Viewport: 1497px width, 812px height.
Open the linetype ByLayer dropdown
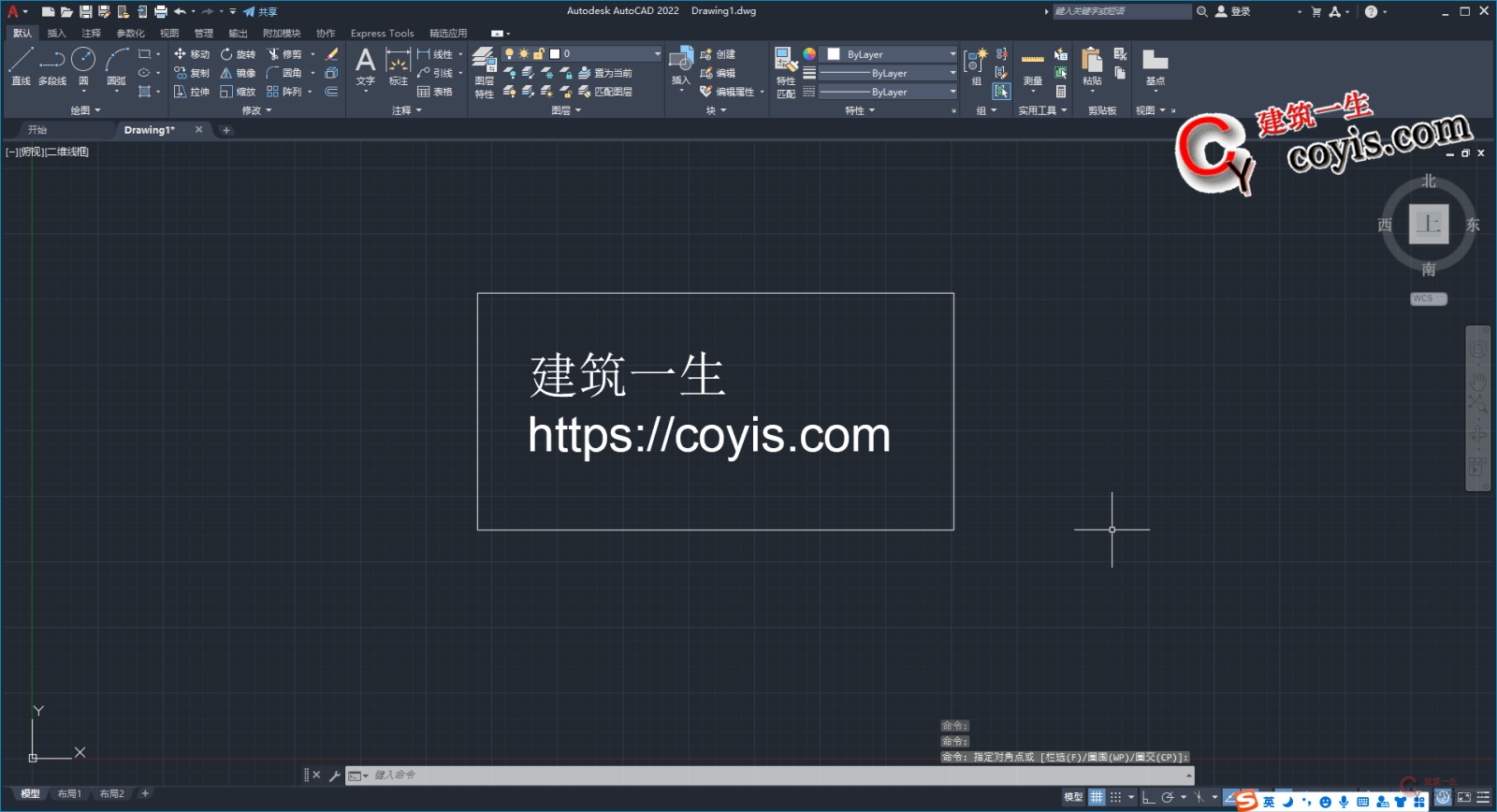point(889,92)
